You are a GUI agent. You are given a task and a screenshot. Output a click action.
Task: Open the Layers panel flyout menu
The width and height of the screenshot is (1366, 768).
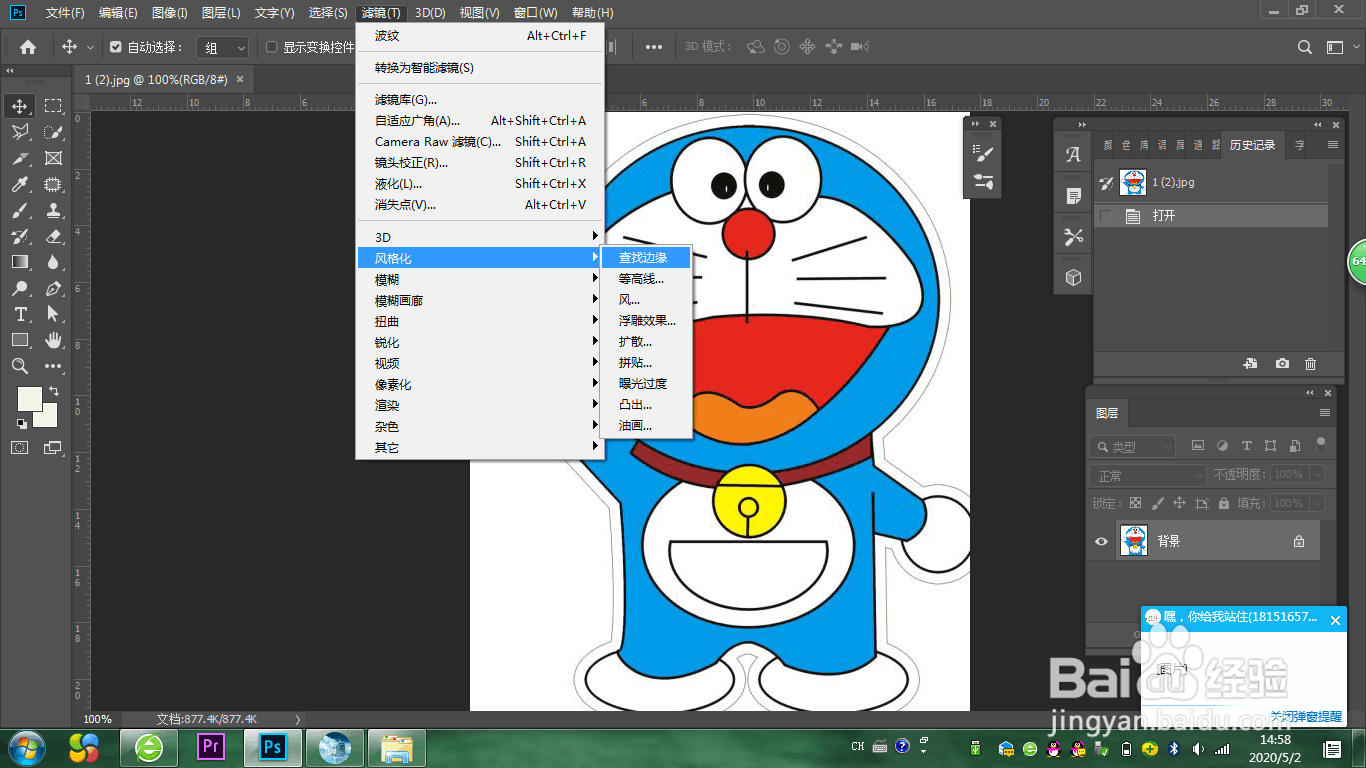tap(1325, 413)
